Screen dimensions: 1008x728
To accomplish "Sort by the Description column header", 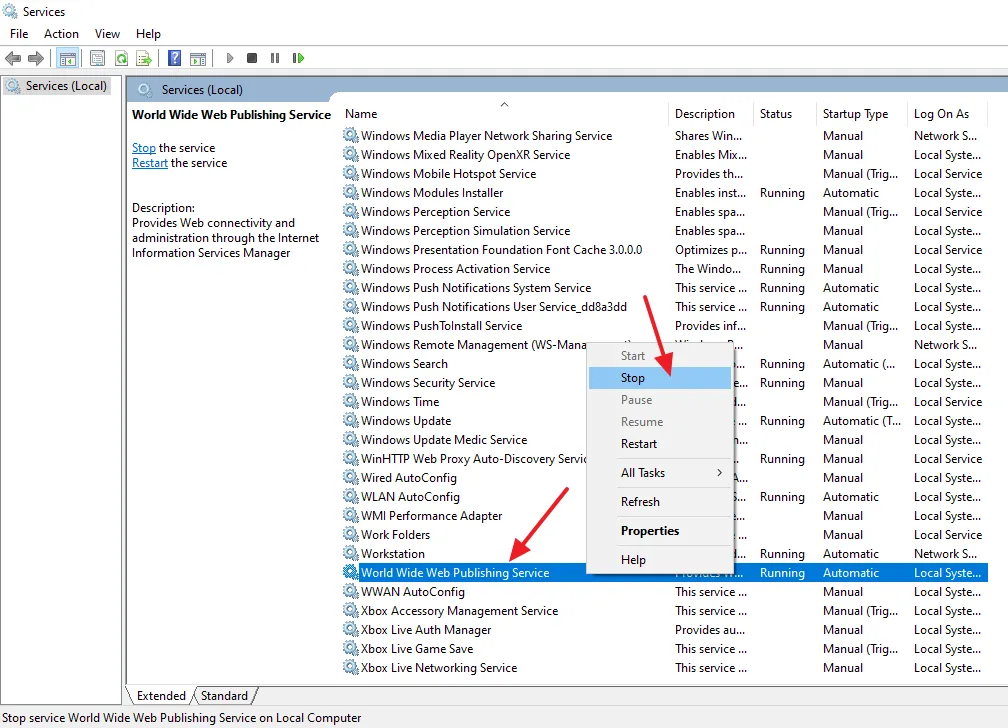I will 710,114.
